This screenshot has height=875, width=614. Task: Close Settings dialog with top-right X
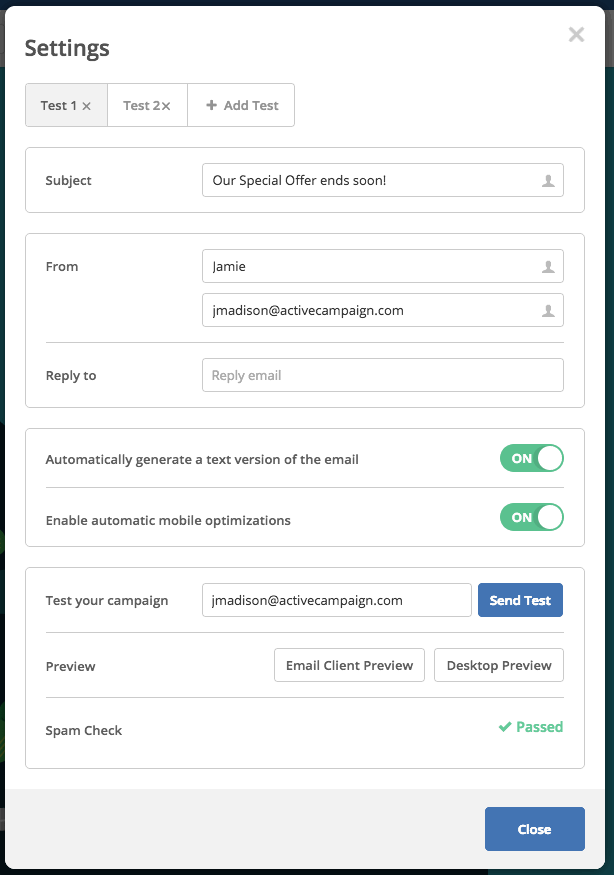pyautogui.click(x=577, y=35)
